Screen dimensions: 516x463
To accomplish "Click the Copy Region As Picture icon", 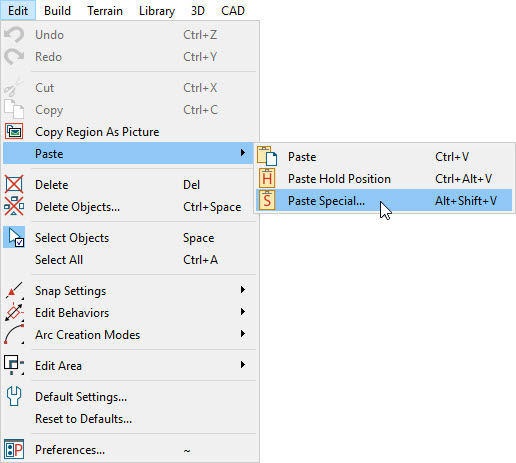I will (14, 131).
